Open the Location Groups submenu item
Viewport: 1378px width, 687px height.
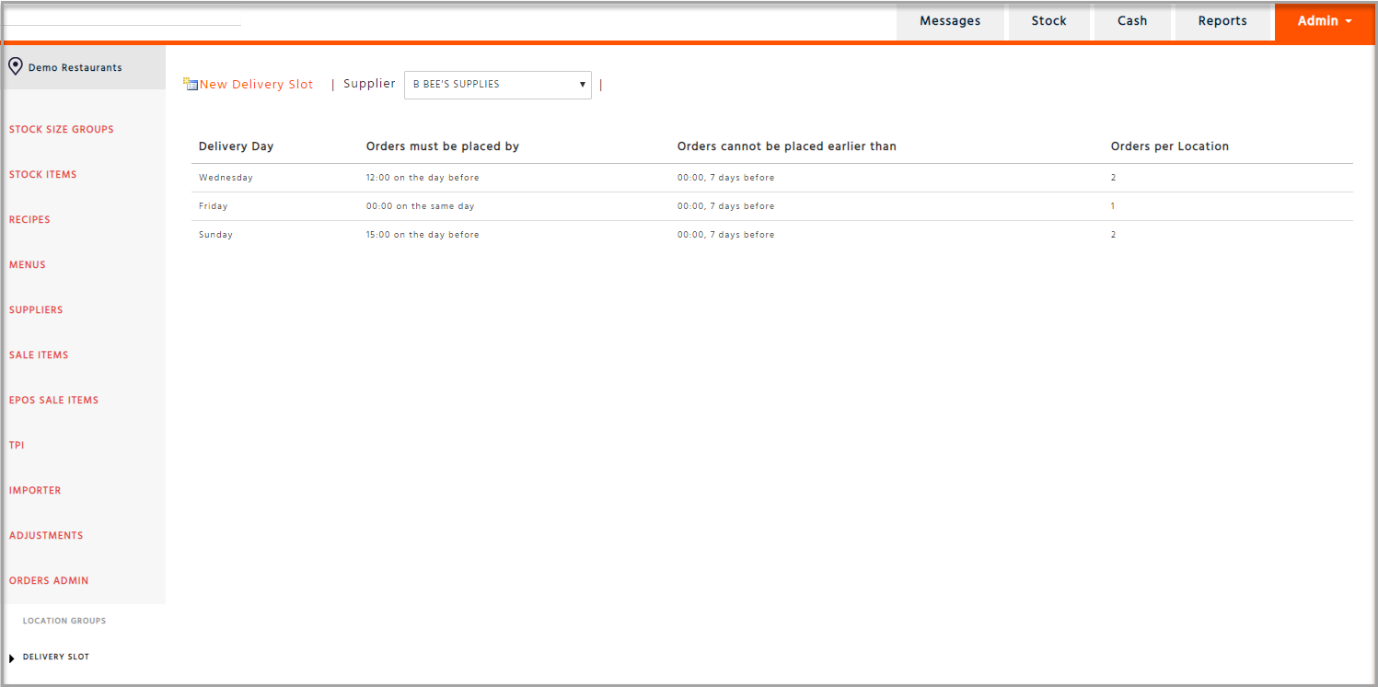(x=64, y=621)
